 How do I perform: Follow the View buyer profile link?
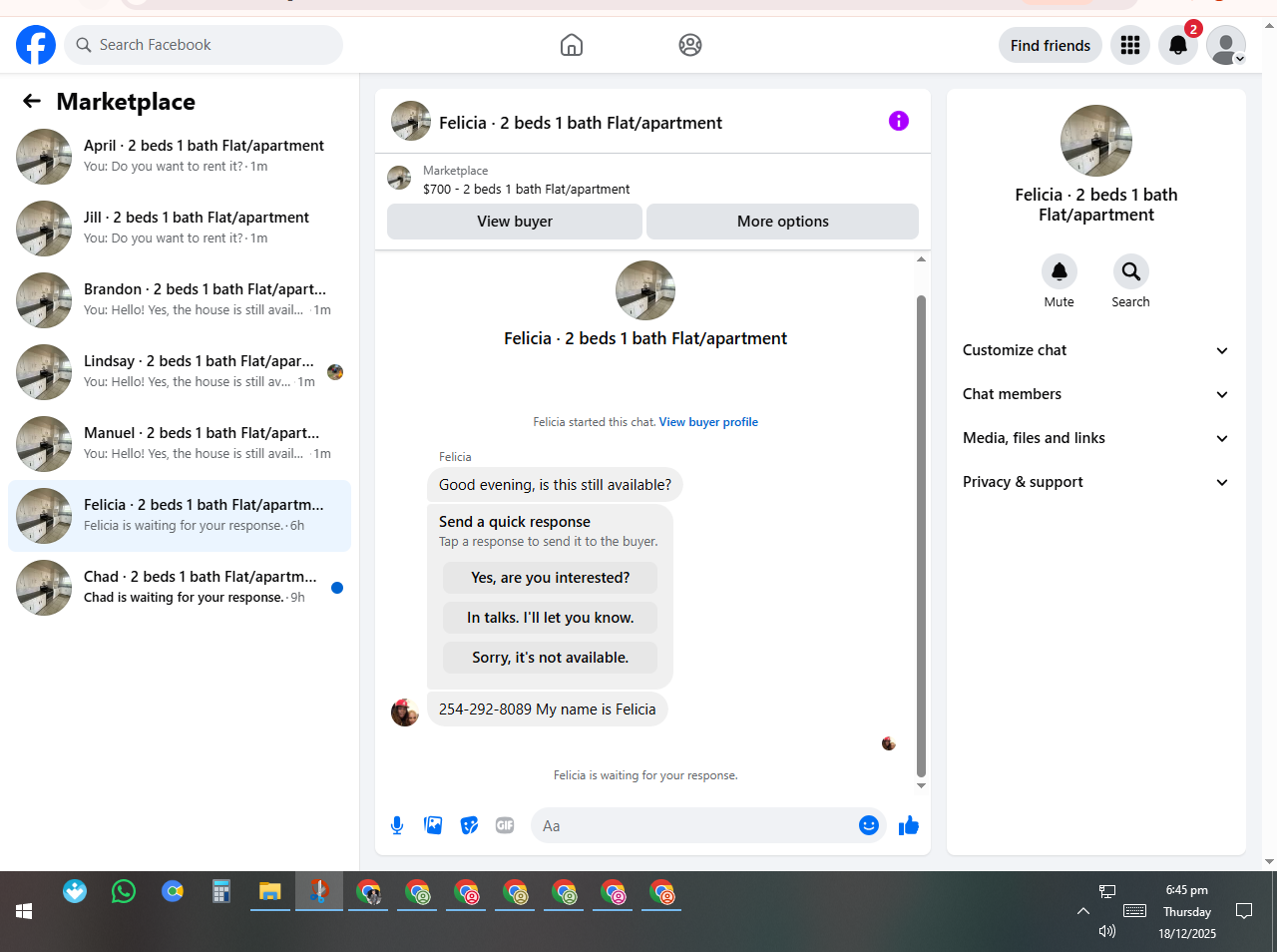tap(708, 422)
